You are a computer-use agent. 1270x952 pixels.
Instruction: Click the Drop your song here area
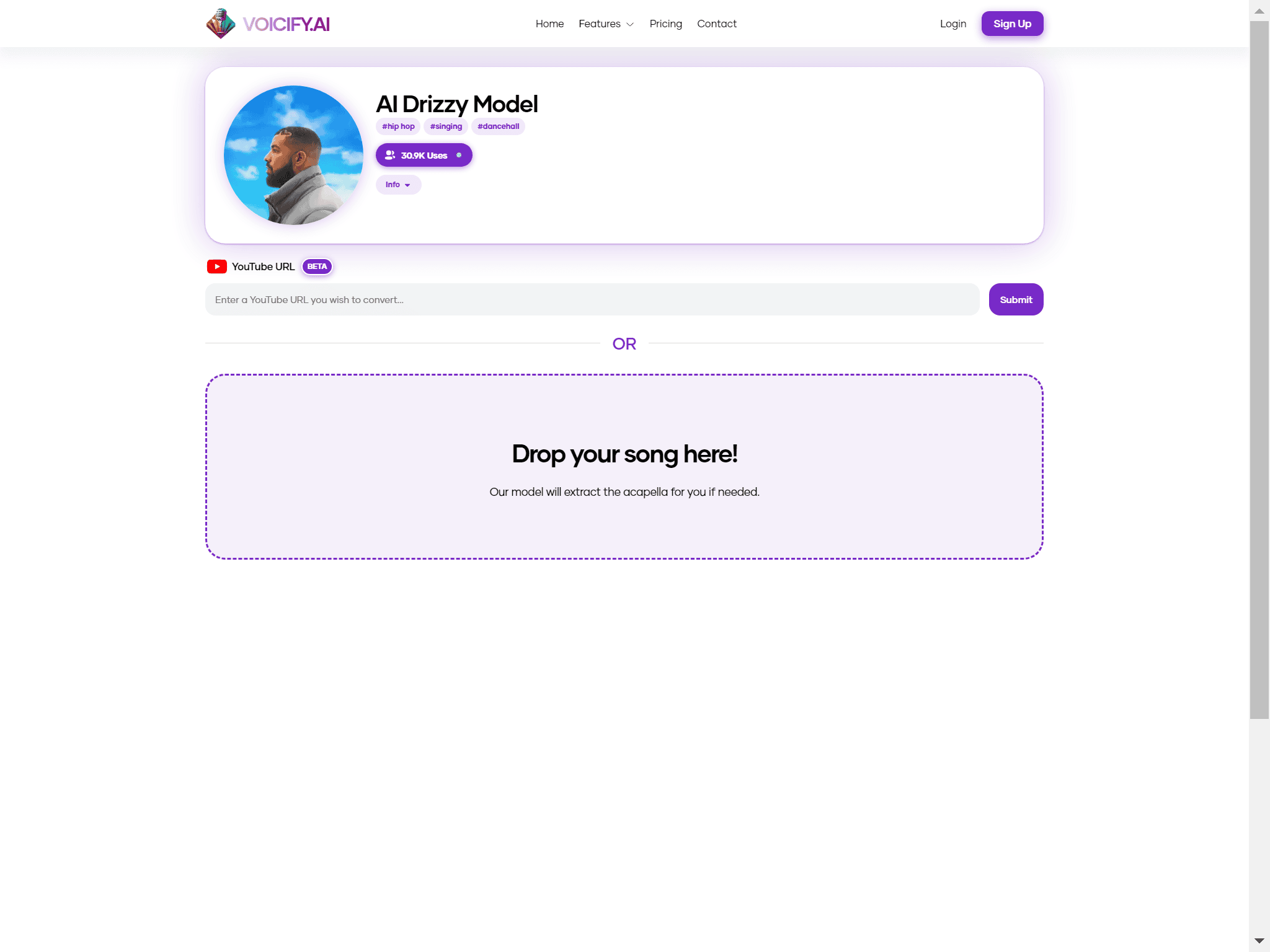click(624, 467)
